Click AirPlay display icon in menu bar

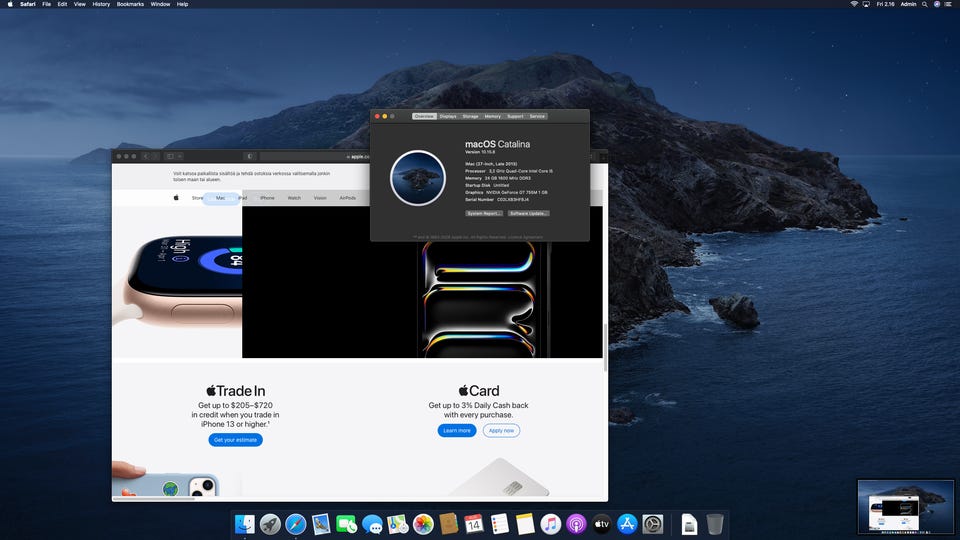click(x=866, y=4)
